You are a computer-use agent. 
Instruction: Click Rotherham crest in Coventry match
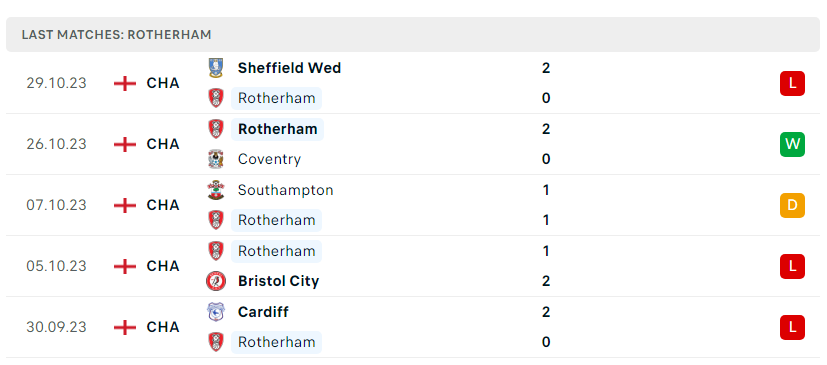[x=216, y=129]
